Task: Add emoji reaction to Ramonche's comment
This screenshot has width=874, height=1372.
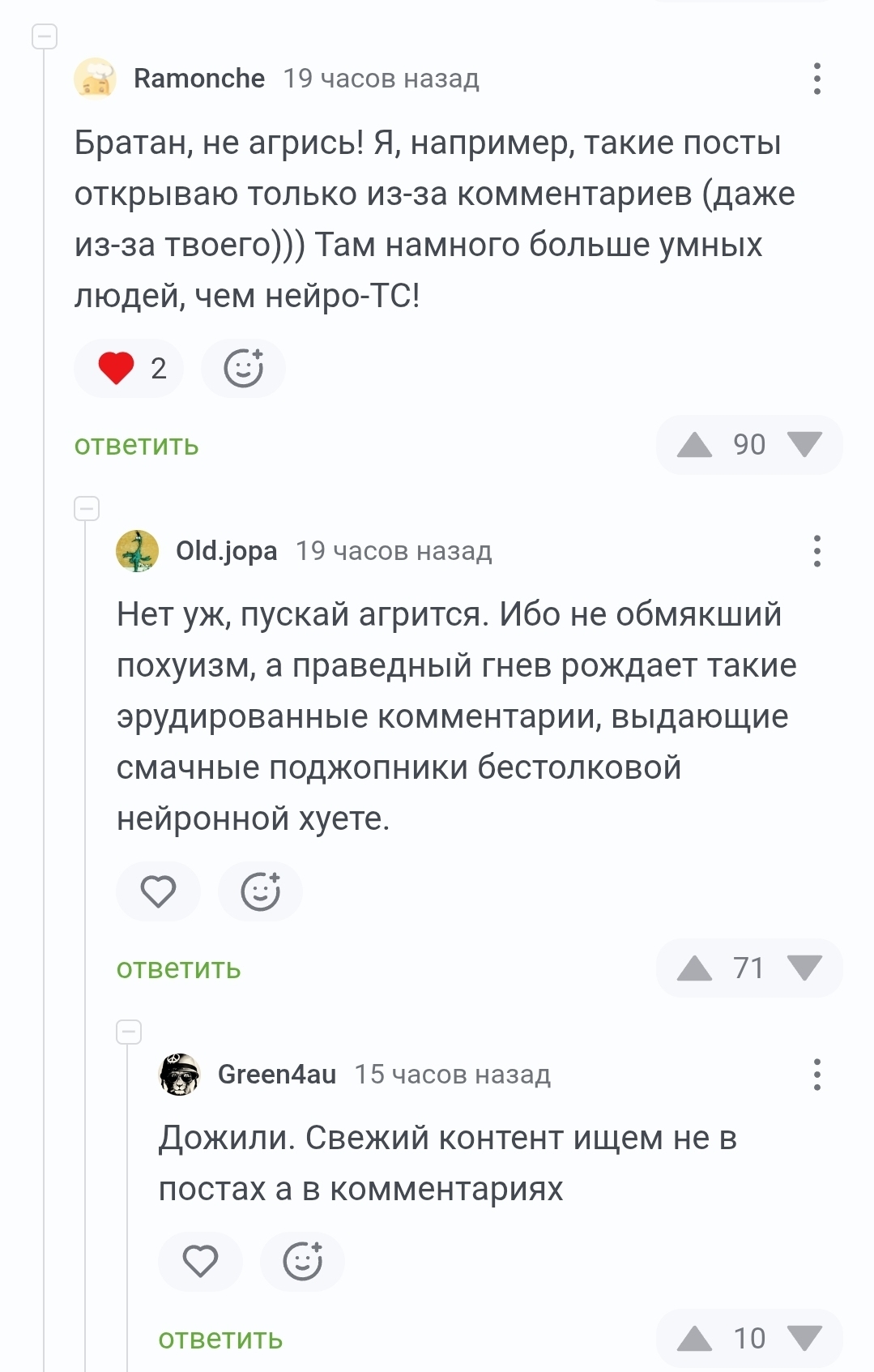Action: (243, 369)
